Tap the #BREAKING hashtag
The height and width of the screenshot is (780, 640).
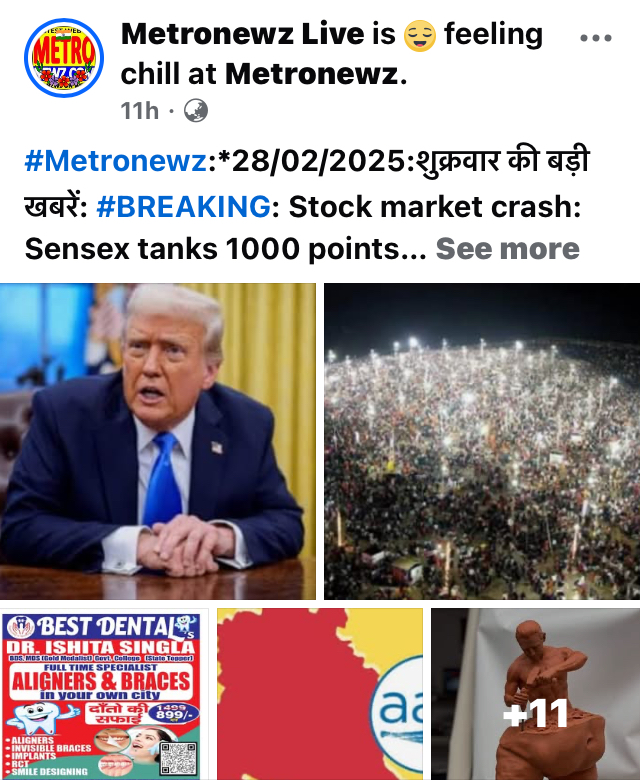(x=183, y=206)
